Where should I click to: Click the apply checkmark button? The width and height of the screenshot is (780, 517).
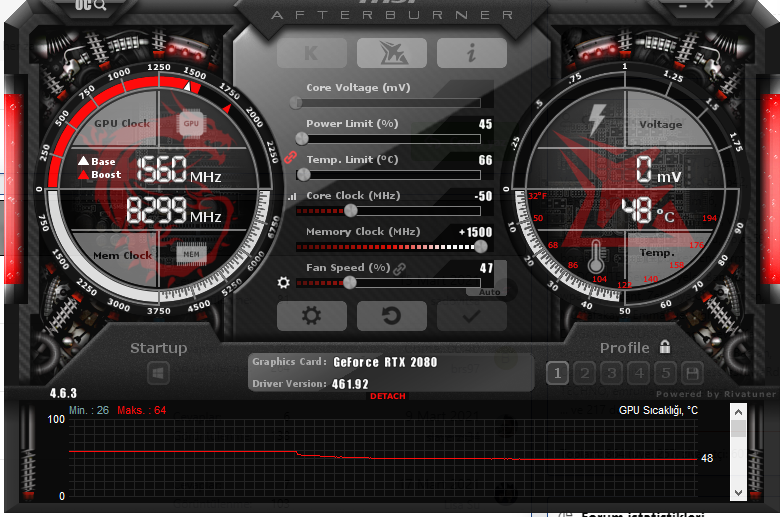[472, 316]
